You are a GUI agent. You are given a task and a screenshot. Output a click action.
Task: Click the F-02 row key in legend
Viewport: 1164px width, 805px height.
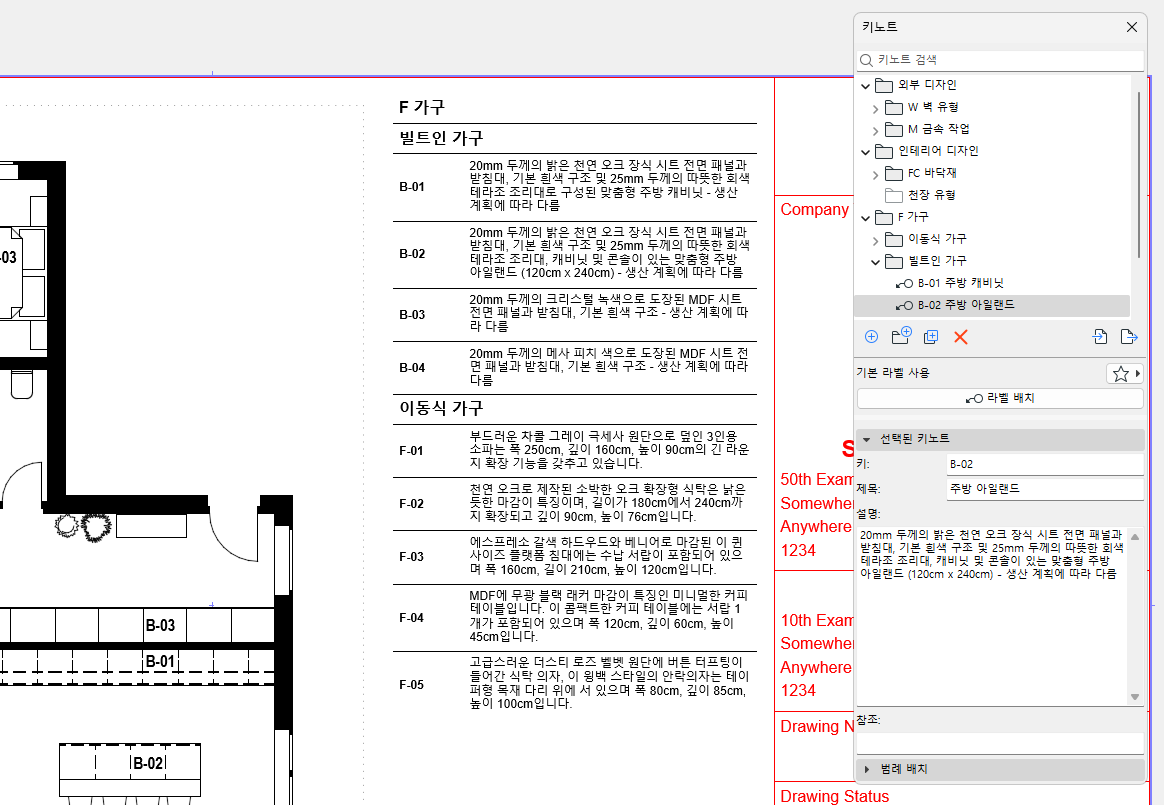[x=411, y=503]
